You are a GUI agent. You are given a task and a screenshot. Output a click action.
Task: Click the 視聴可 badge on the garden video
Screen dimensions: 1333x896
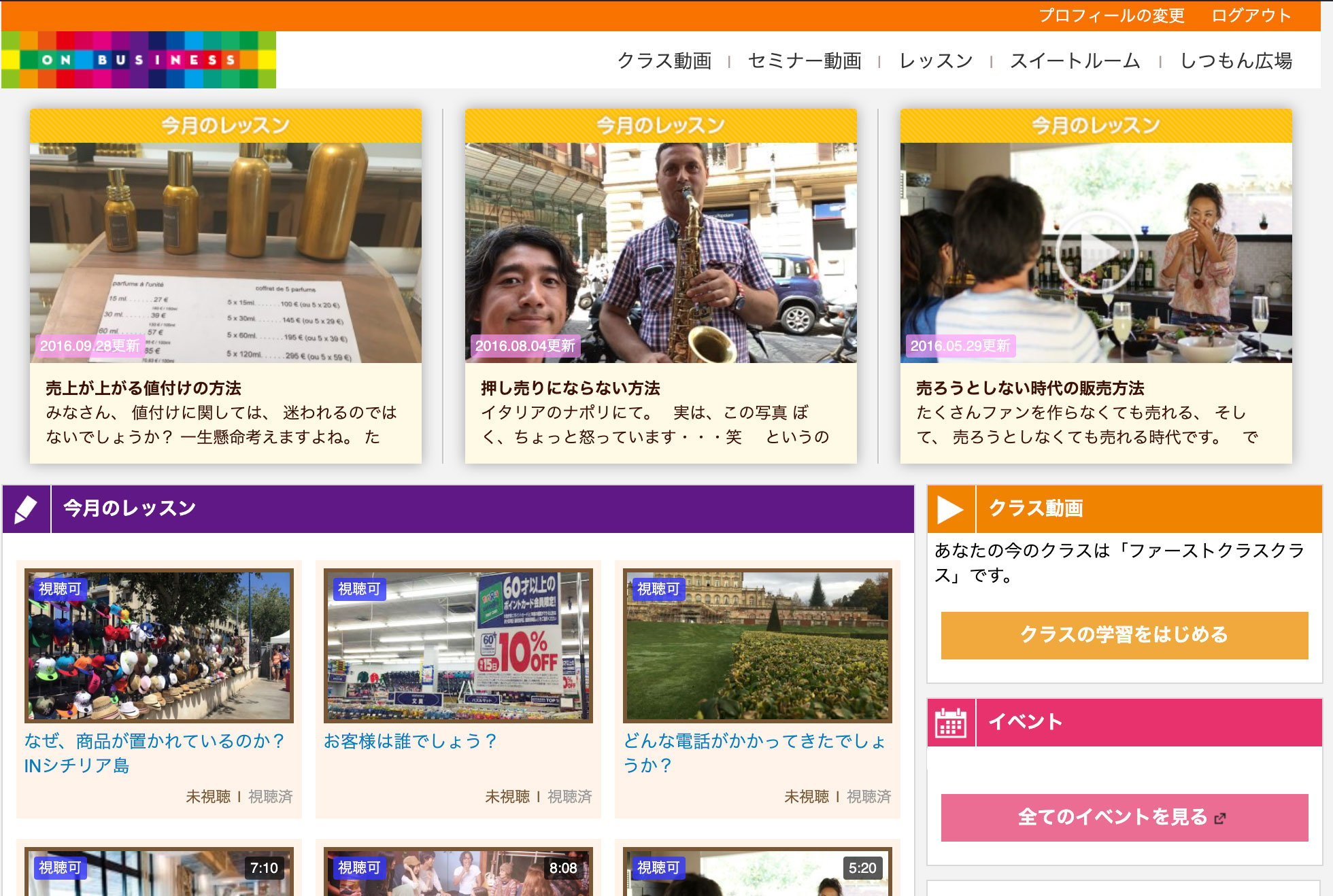(x=658, y=589)
